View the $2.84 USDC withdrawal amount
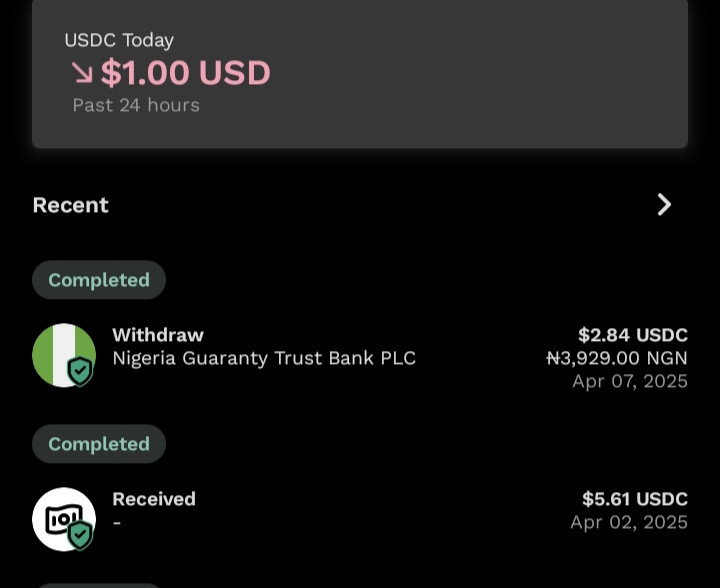 click(633, 335)
